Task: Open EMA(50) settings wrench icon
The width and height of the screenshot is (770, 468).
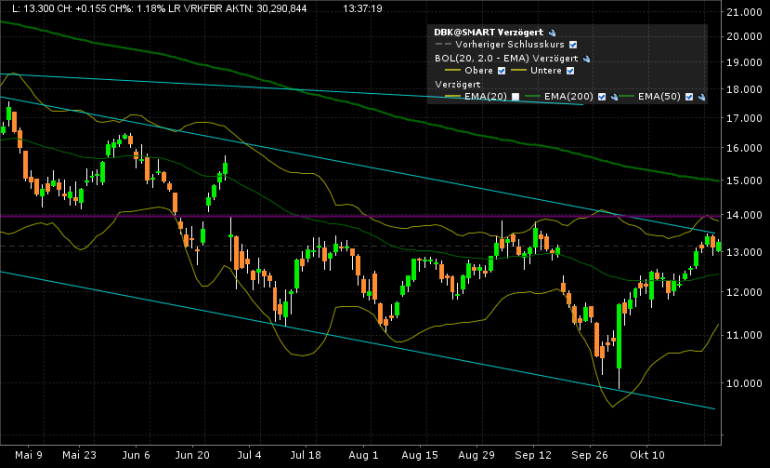Action: tap(701, 97)
